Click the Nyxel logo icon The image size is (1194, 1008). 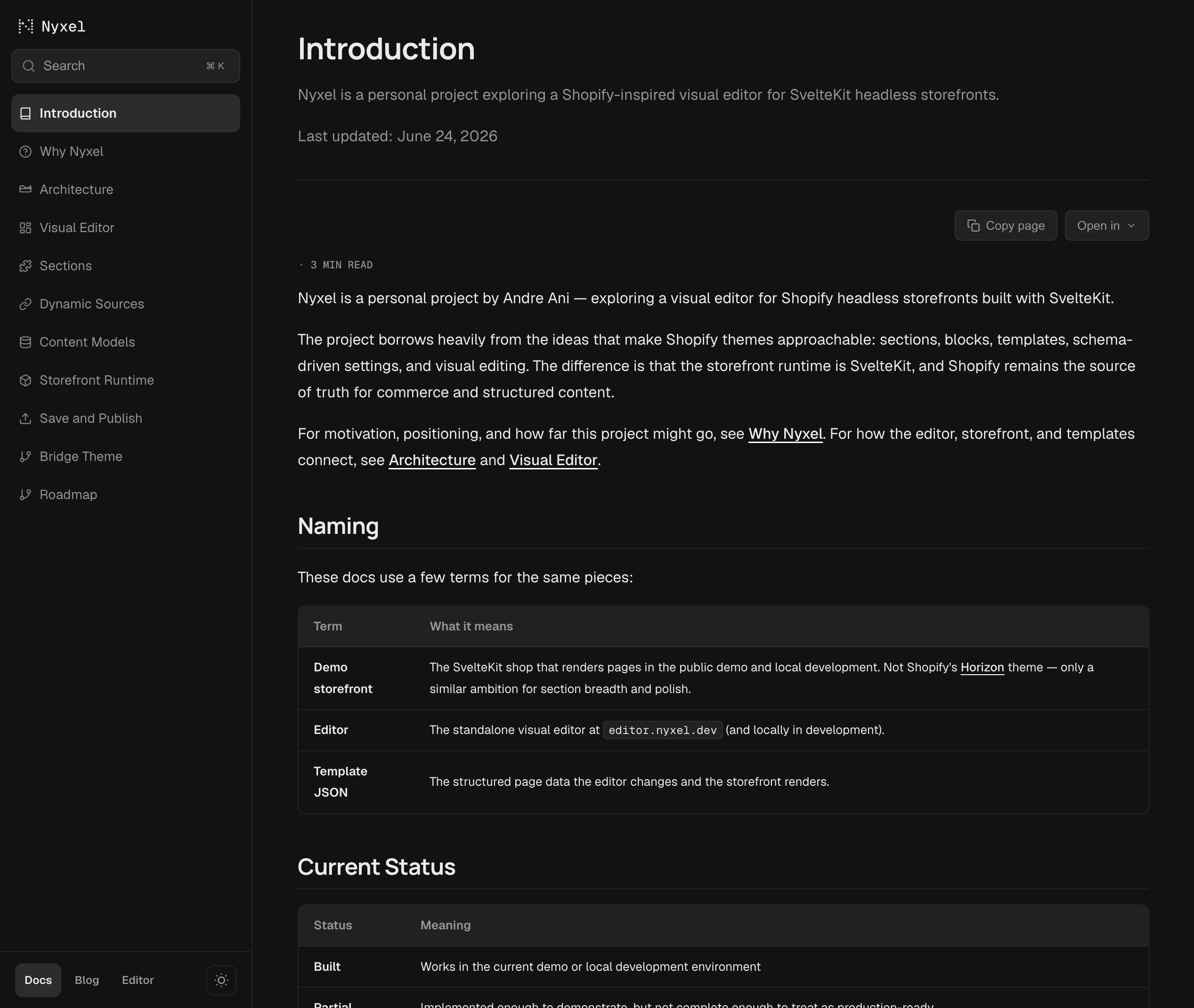pos(26,26)
